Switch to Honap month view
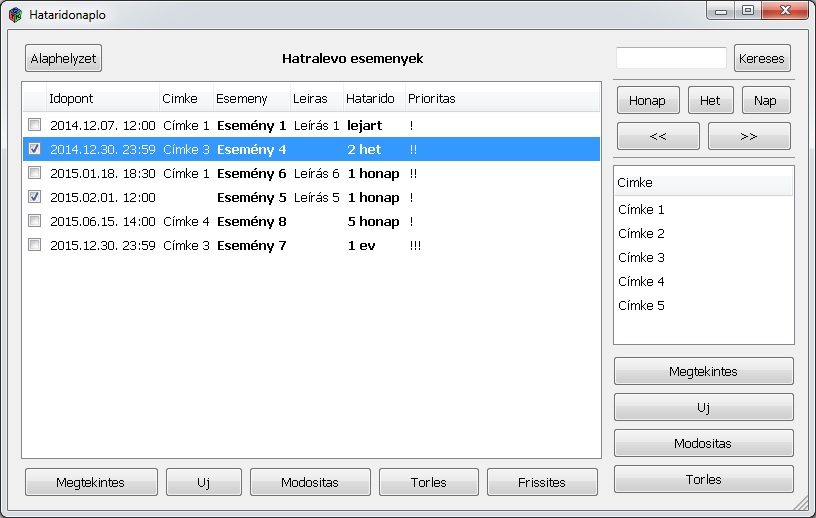 click(648, 101)
